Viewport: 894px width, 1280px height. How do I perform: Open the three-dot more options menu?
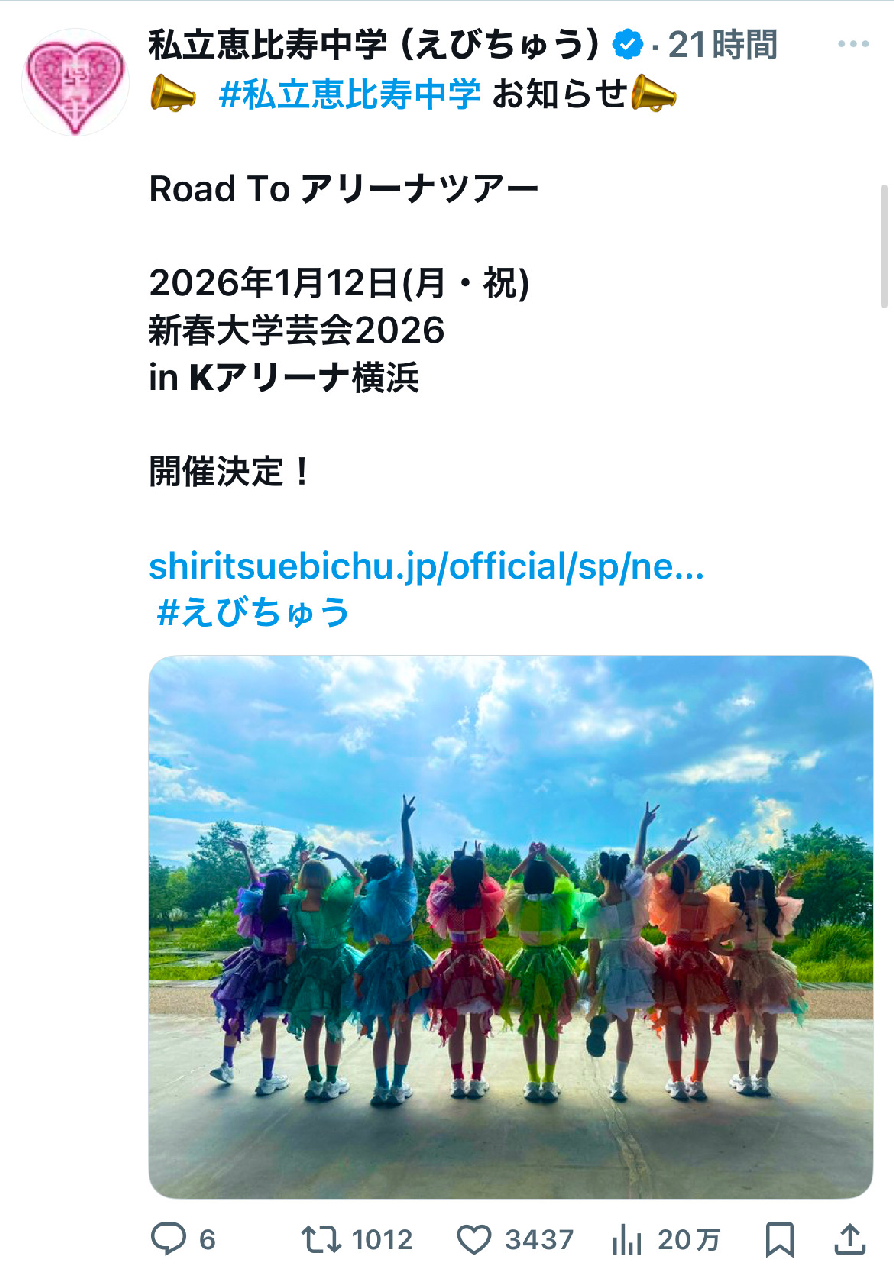(853, 45)
